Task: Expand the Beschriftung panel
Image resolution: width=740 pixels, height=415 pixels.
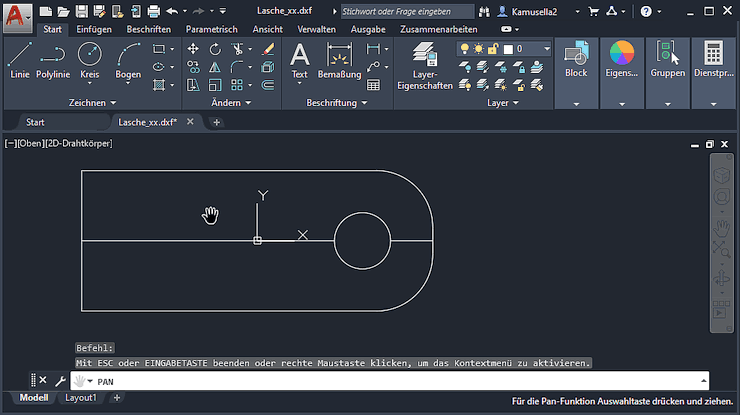Action: click(336, 102)
